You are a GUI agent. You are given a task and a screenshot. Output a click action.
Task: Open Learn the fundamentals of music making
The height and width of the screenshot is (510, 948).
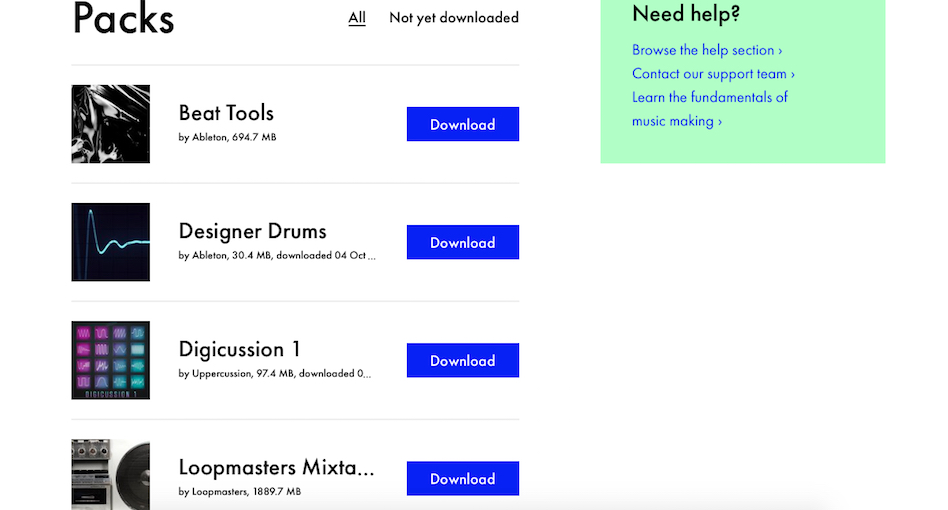(x=710, y=109)
